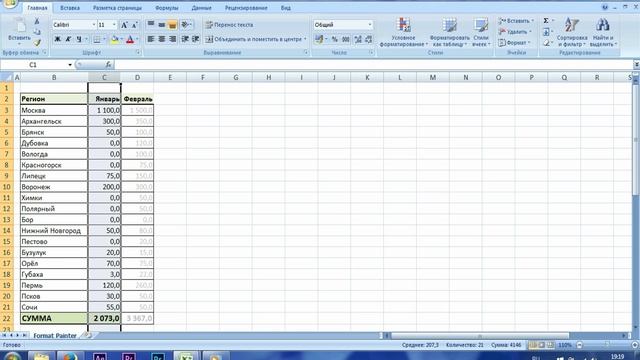This screenshot has height=360, width=640.
Task: Click the increase decimal places icon
Action: (x=358, y=39)
